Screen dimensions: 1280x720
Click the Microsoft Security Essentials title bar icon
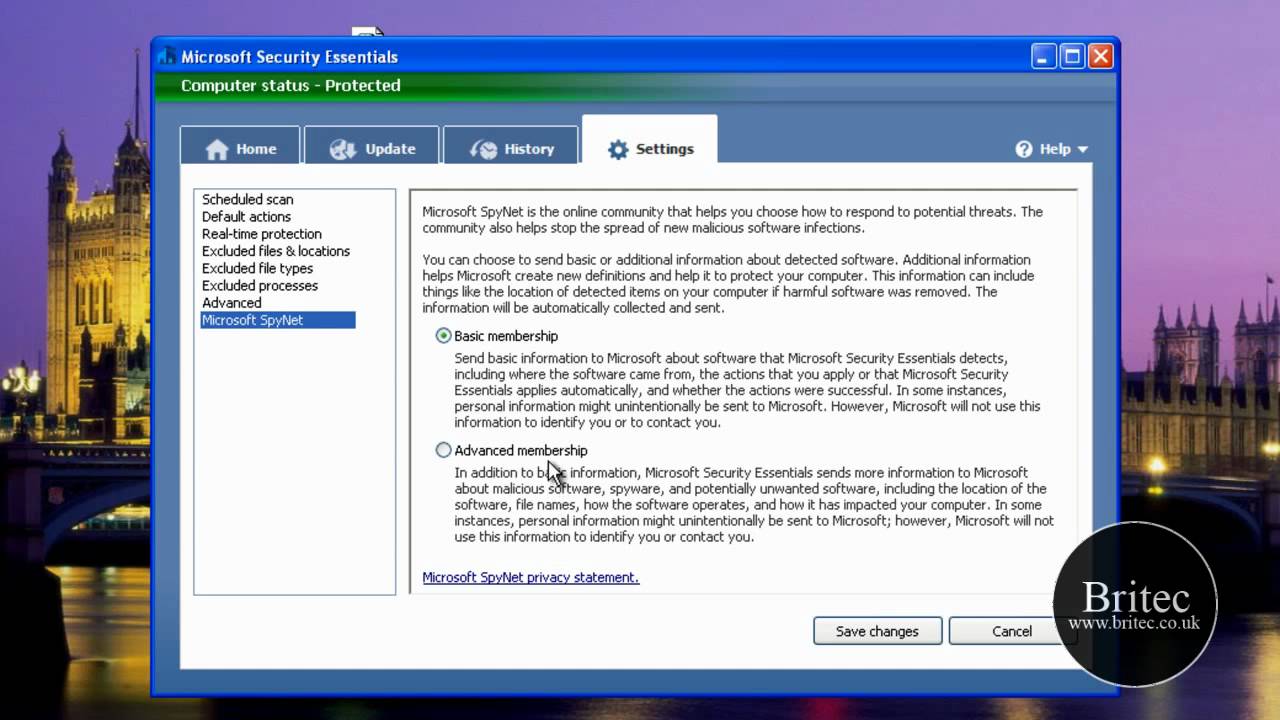[167, 56]
